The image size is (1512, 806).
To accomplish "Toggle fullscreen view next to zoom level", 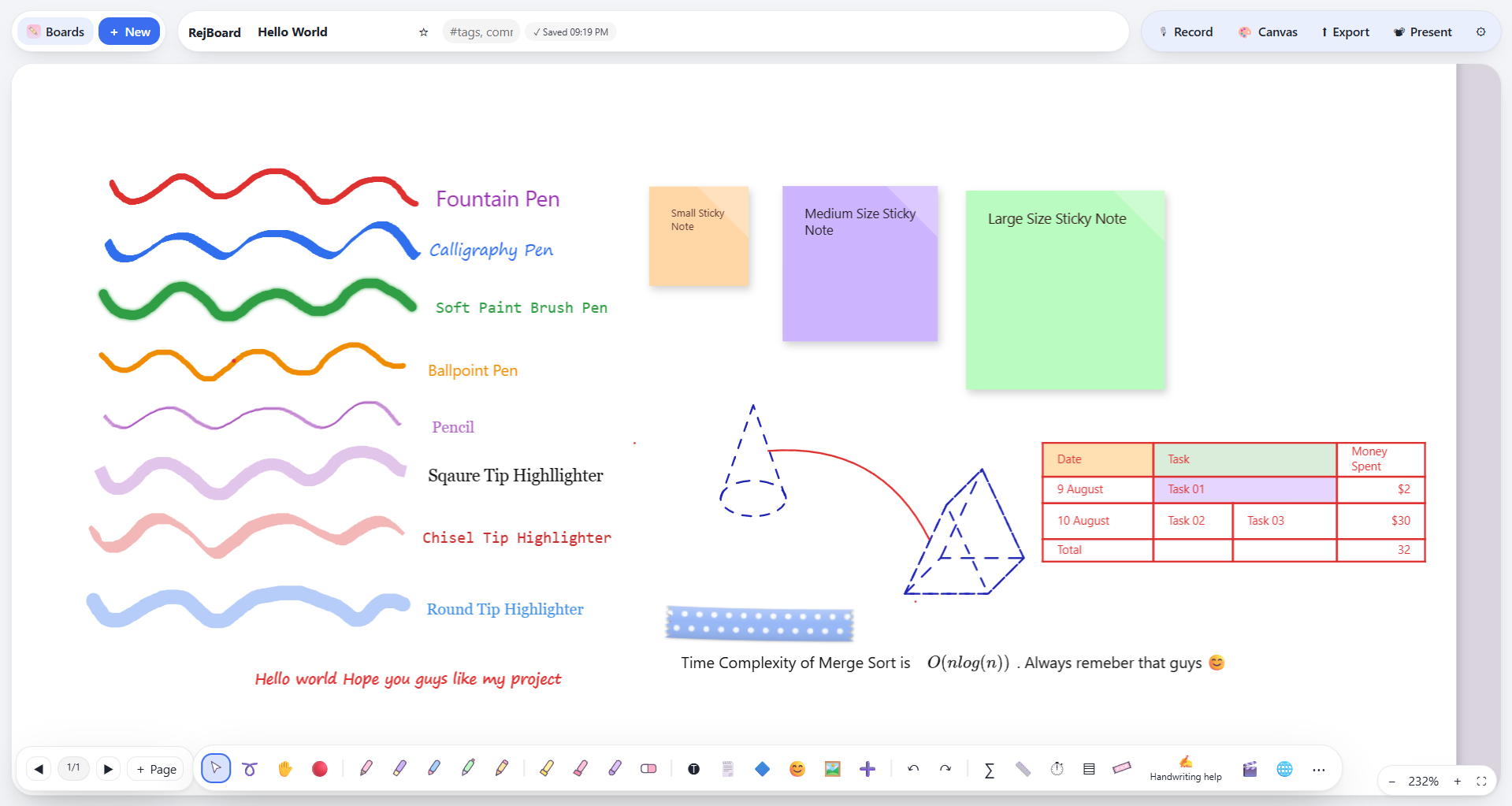I will tap(1481, 782).
